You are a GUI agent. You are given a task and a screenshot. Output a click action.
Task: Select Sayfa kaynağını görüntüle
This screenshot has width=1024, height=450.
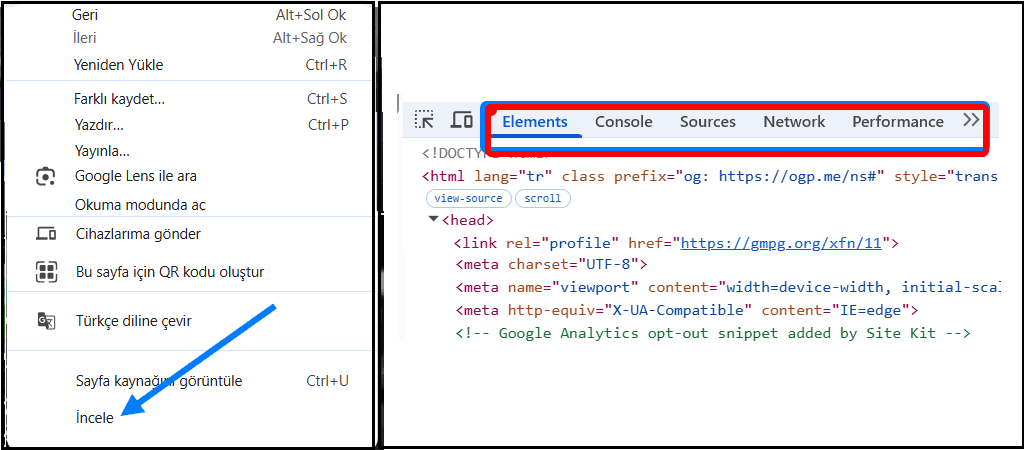click(159, 381)
